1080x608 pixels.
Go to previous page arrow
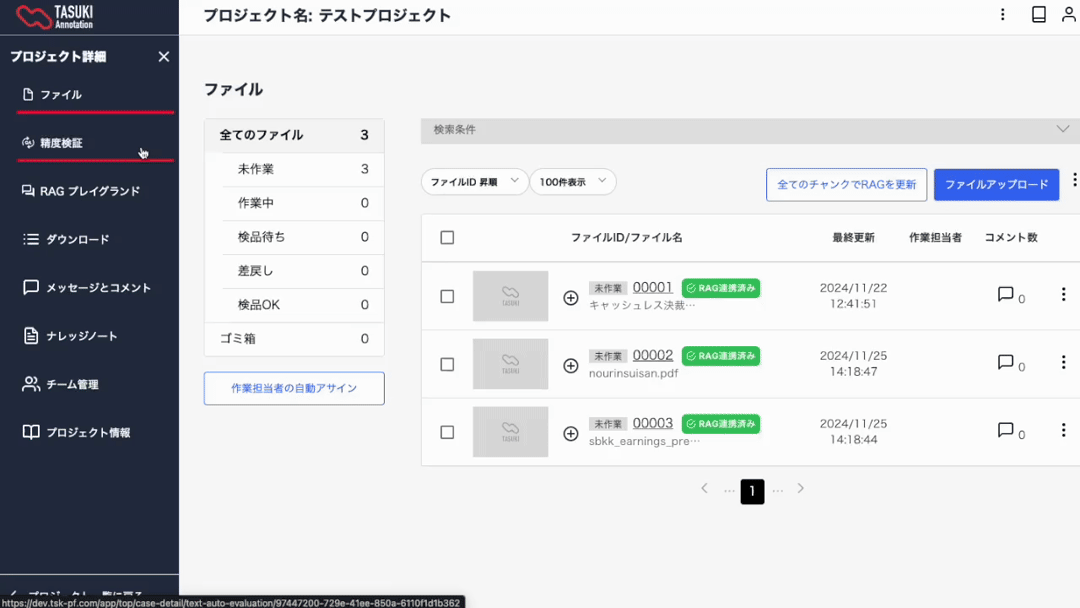[x=704, y=488]
